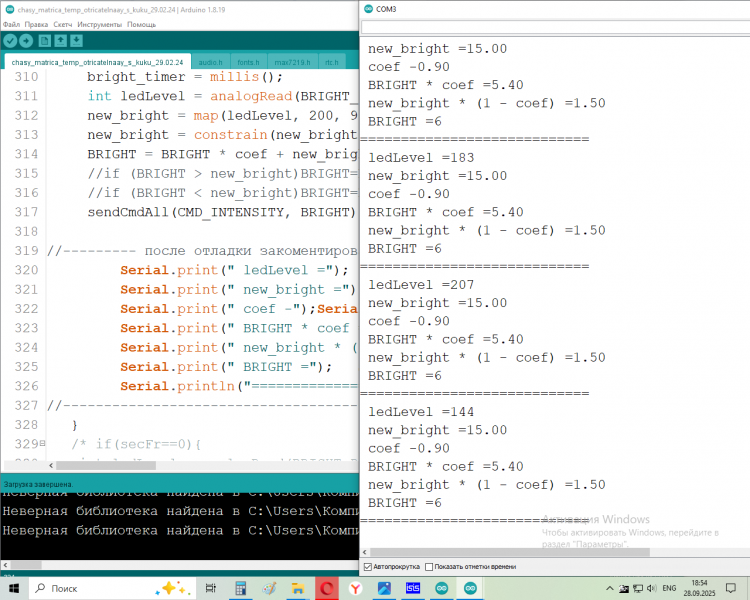The image size is (750, 600).
Task: Enable Показать отметки времени checkbox
Action: pyautogui.click(x=430, y=567)
